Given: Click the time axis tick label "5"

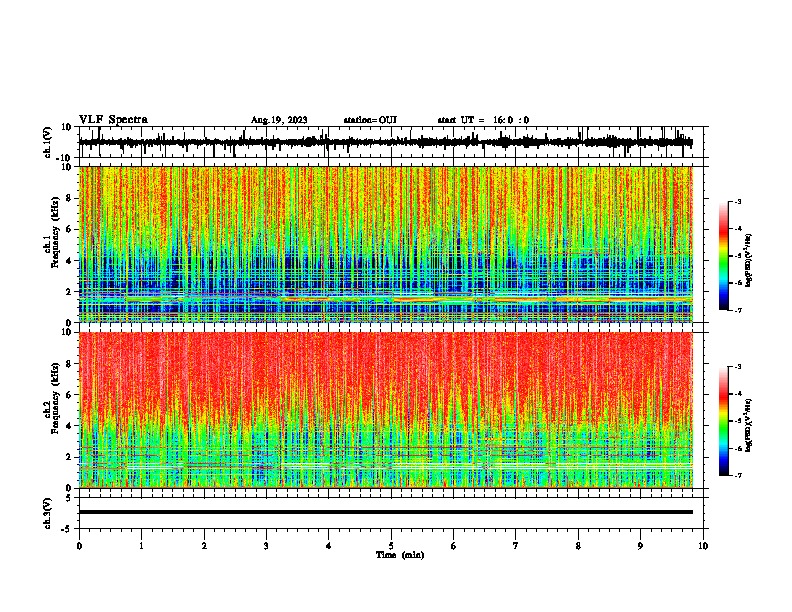Looking at the screenshot, I should 391,546.
